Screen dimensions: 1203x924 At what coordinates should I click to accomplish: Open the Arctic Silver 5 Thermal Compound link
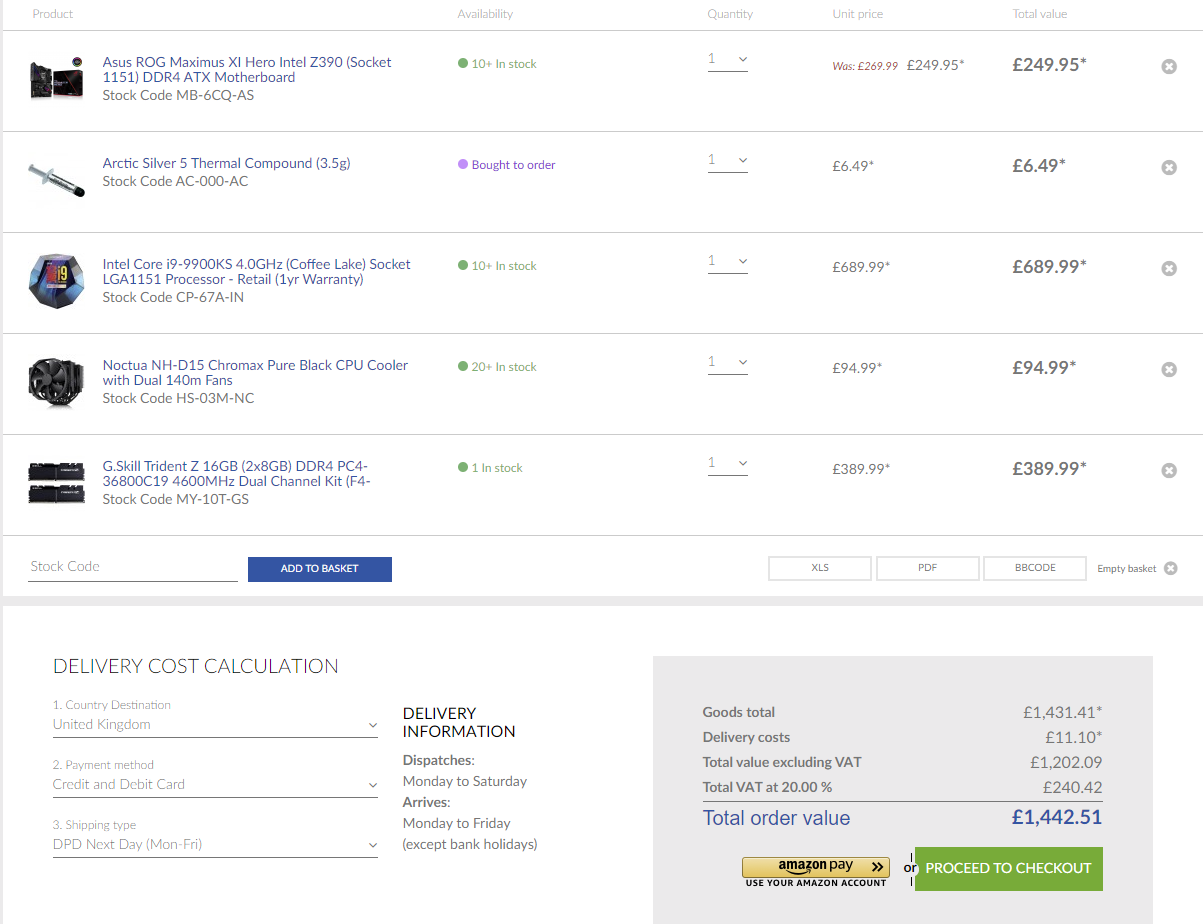(x=226, y=163)
